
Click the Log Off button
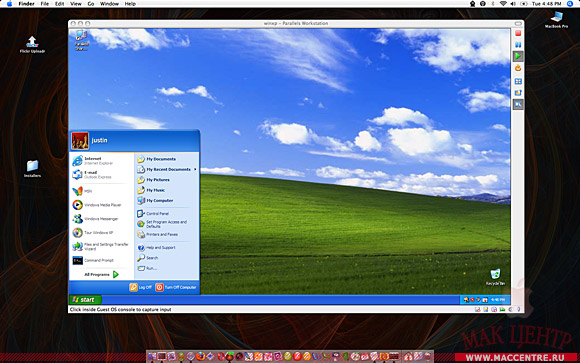(x=141, y=287)
